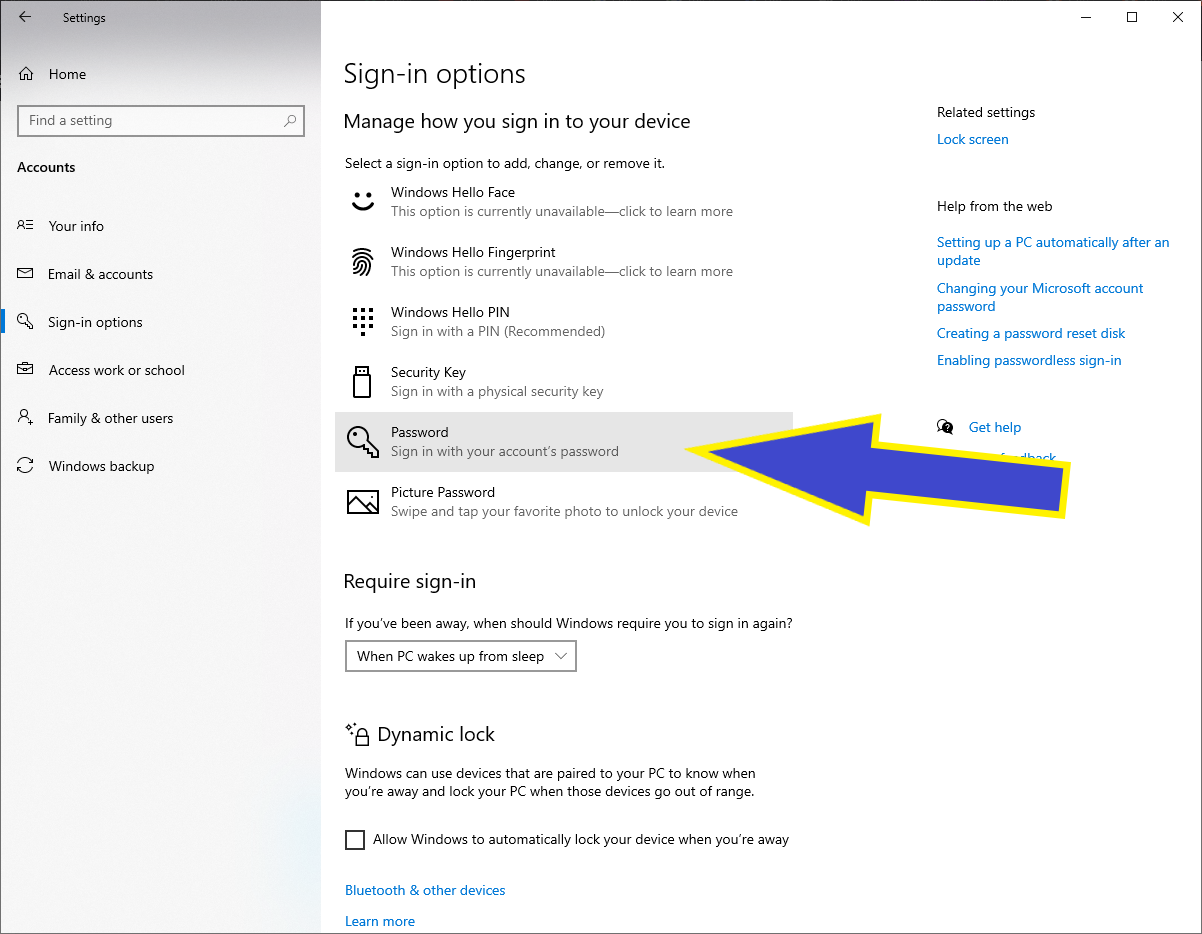This screenshot has width=1202, height=934.
Task: Click the Picture Password image icon
Action: [362, 502]
